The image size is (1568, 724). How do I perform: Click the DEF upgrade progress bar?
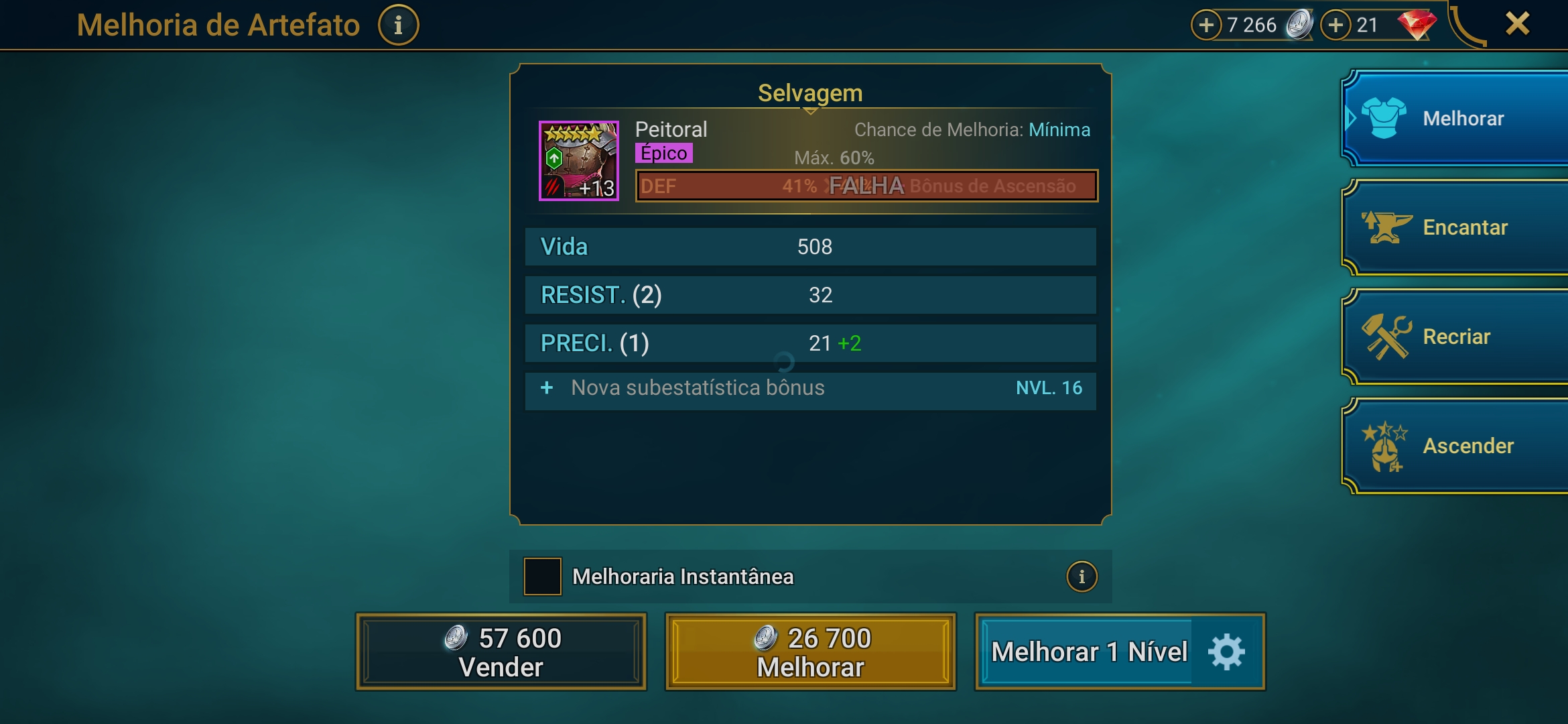click(x=866, y=186)
